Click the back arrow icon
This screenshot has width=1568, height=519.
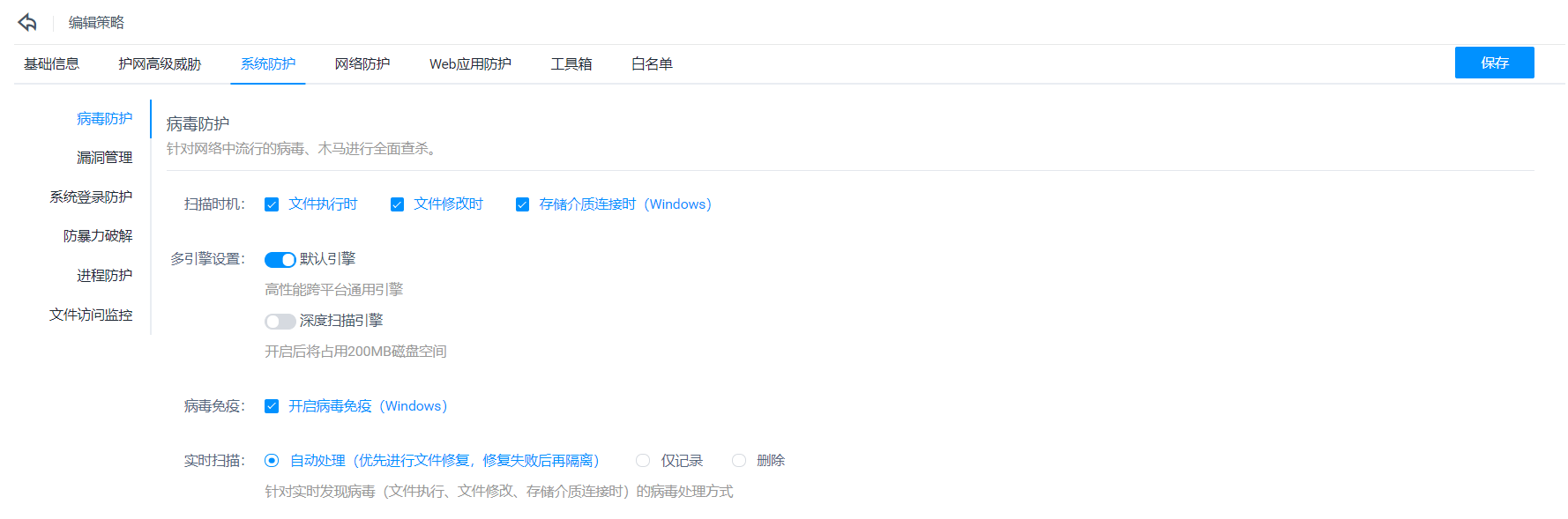(x=27, y=22)
